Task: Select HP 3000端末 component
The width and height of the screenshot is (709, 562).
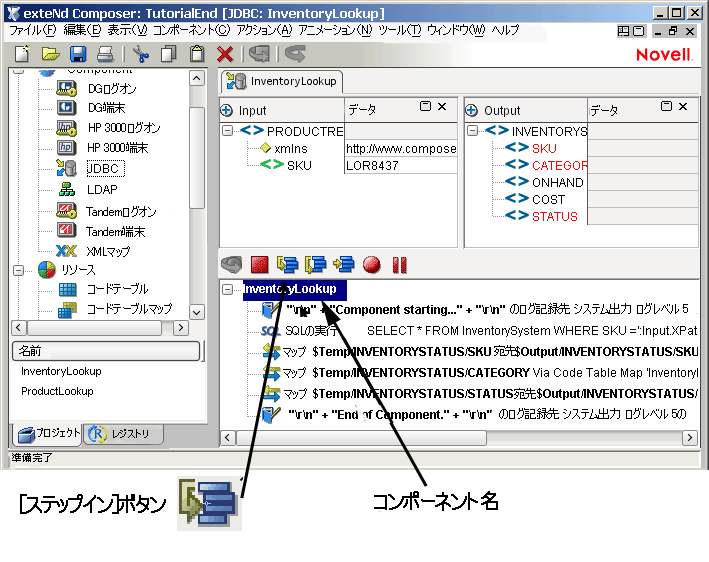Action: (118, 147)
